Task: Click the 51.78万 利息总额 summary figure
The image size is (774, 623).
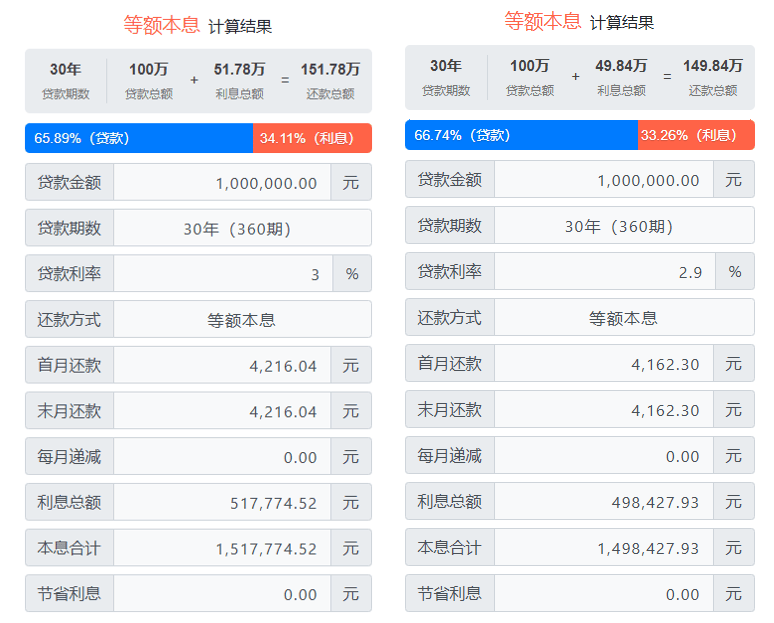Action: (239, 70)
